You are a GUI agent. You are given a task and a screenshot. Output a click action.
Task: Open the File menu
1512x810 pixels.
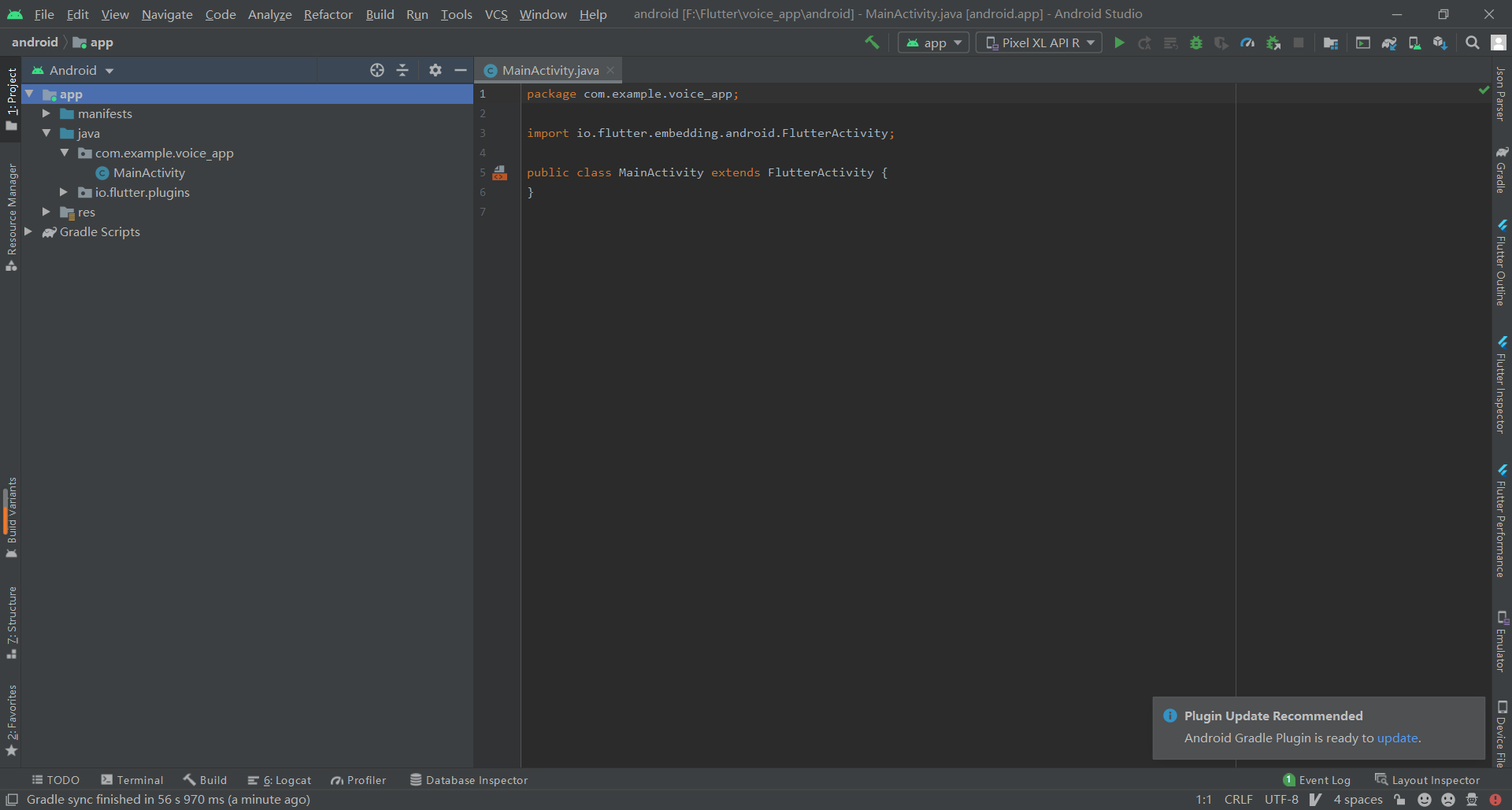pos(44,14)
